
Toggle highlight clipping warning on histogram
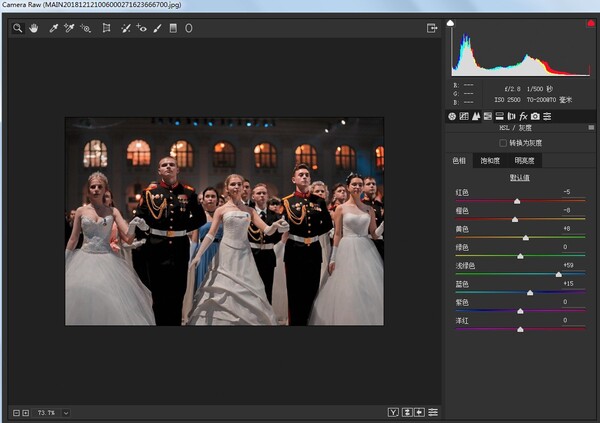click(x=591, y=23)
